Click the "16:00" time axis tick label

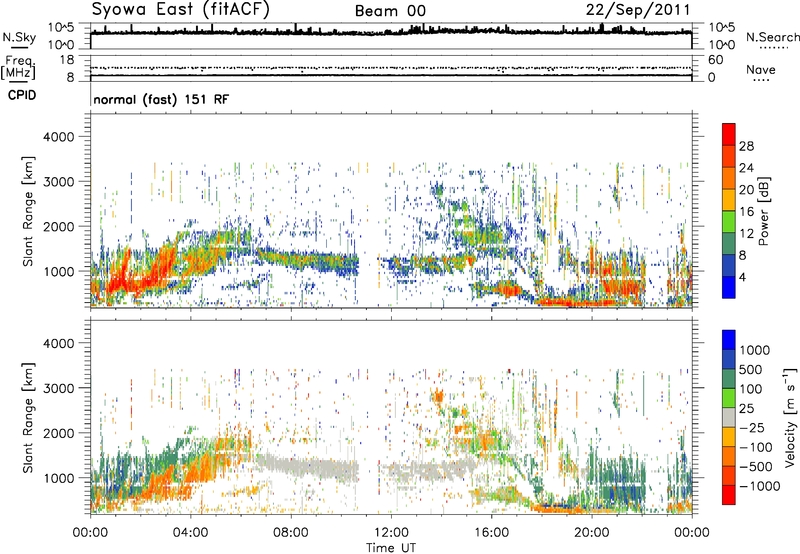pyautogui.click(x=491, y=533)
